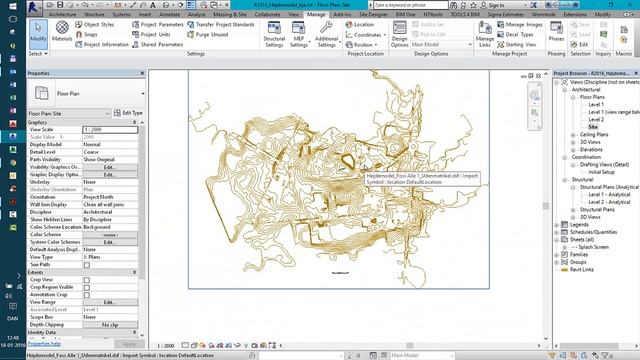Click Reveal Hidden Elements lightbulb icon
Viewport: 640px width, 360px height.
(246, 345)
